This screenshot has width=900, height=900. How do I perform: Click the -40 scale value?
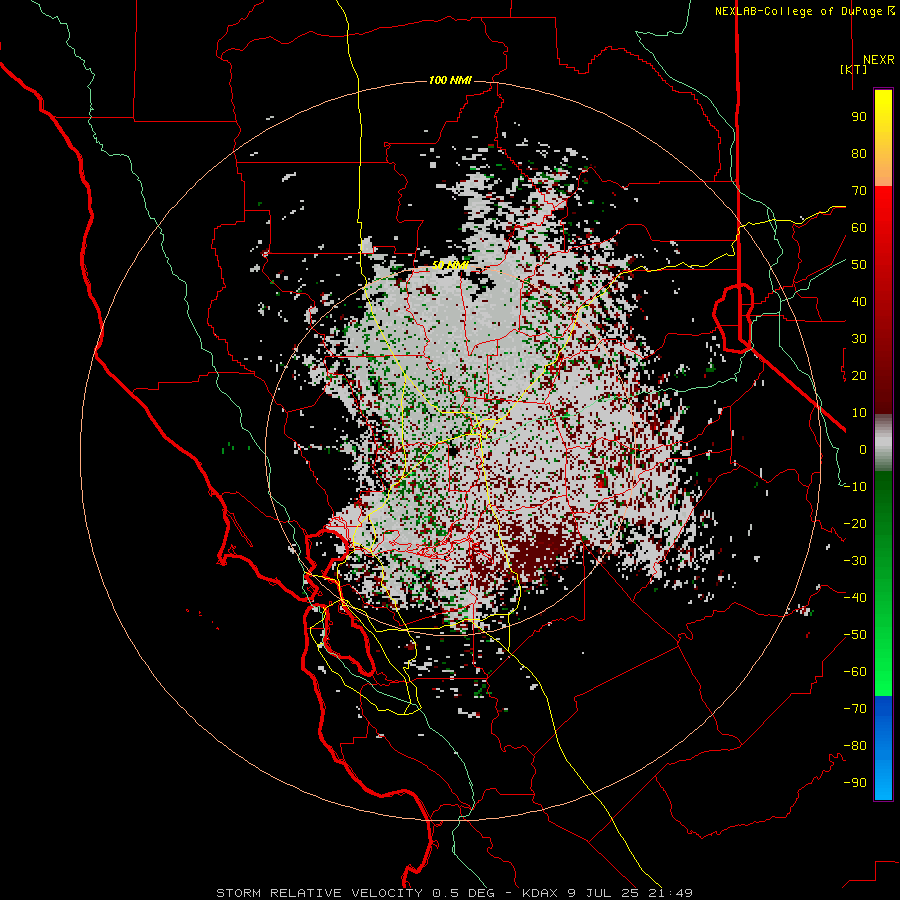[x=855, y=598]
